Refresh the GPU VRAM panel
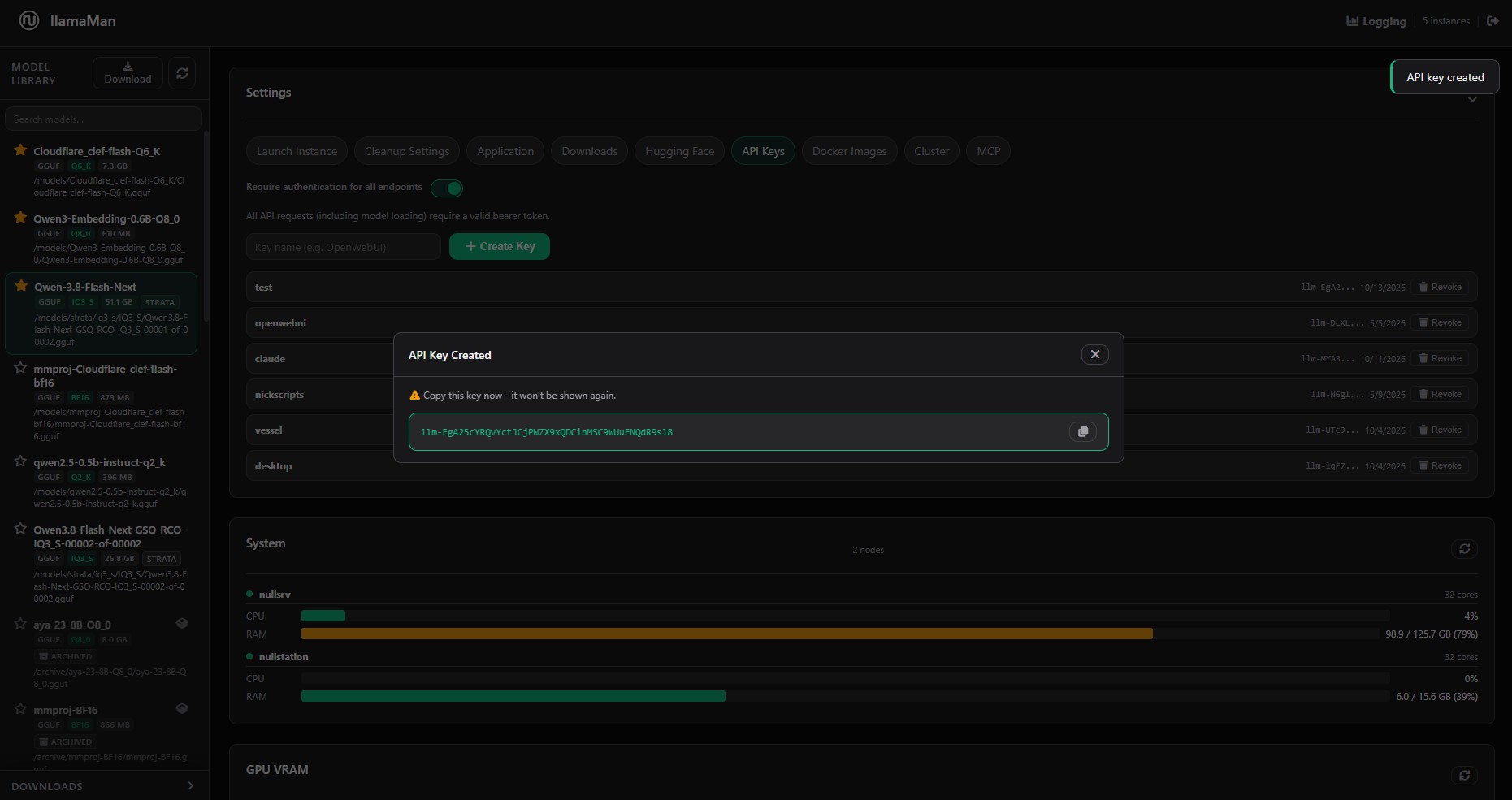This screenshot has height=800, width=1512. click(x=1464, y=776)
